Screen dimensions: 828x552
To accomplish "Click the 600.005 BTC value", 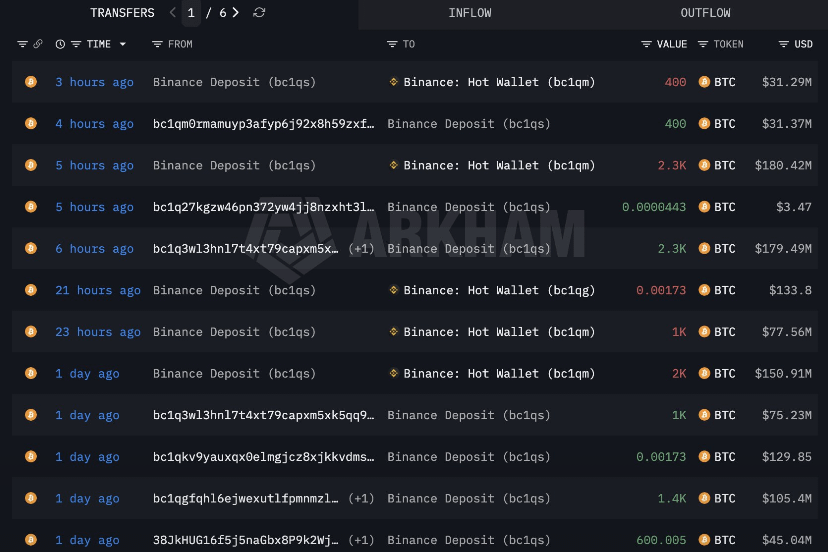I will tap(661, 540).
